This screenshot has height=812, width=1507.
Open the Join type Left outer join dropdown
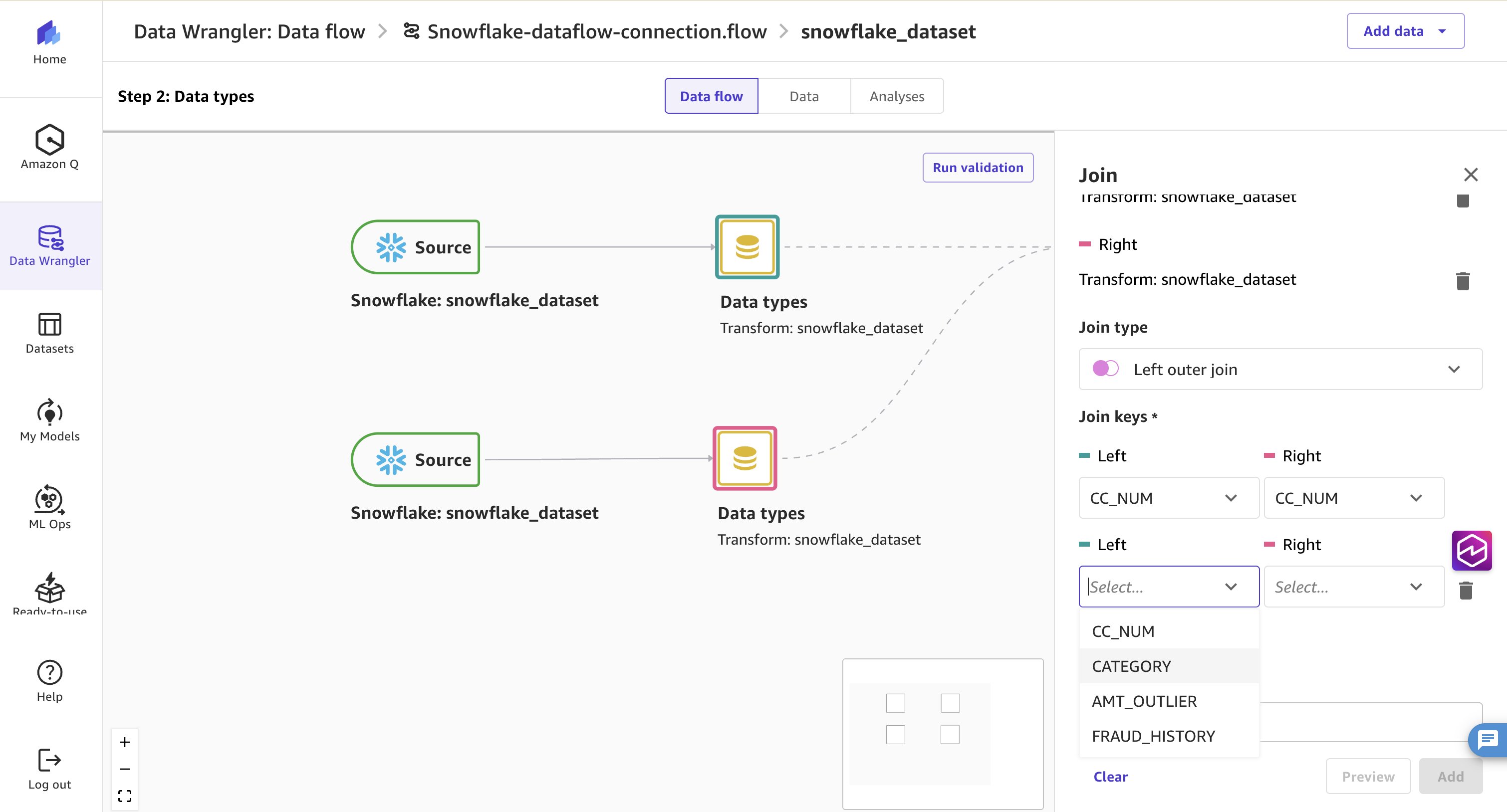point(1280,369)
